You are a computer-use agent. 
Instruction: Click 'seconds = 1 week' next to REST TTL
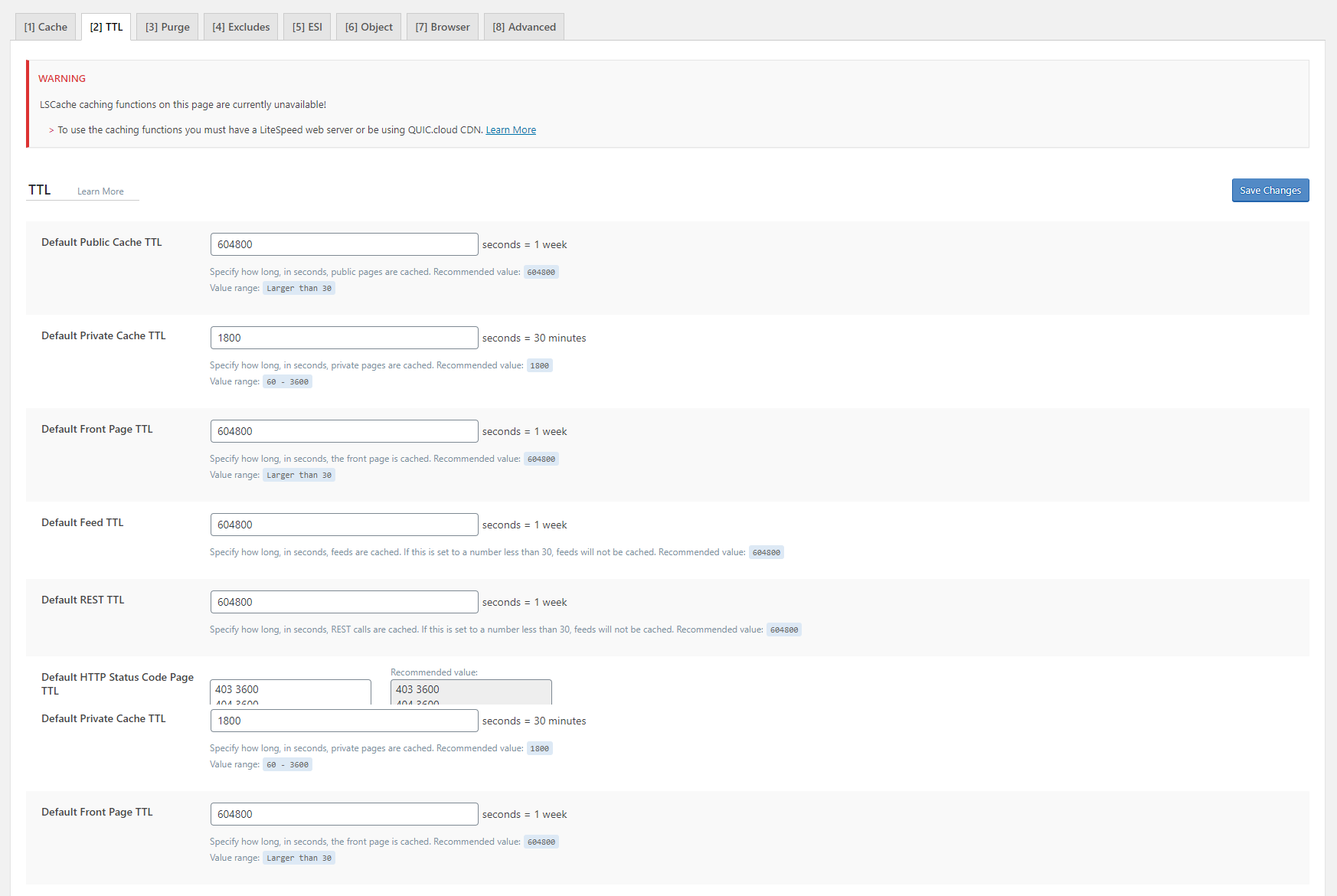pyautogui.click(x=525, y=602)
